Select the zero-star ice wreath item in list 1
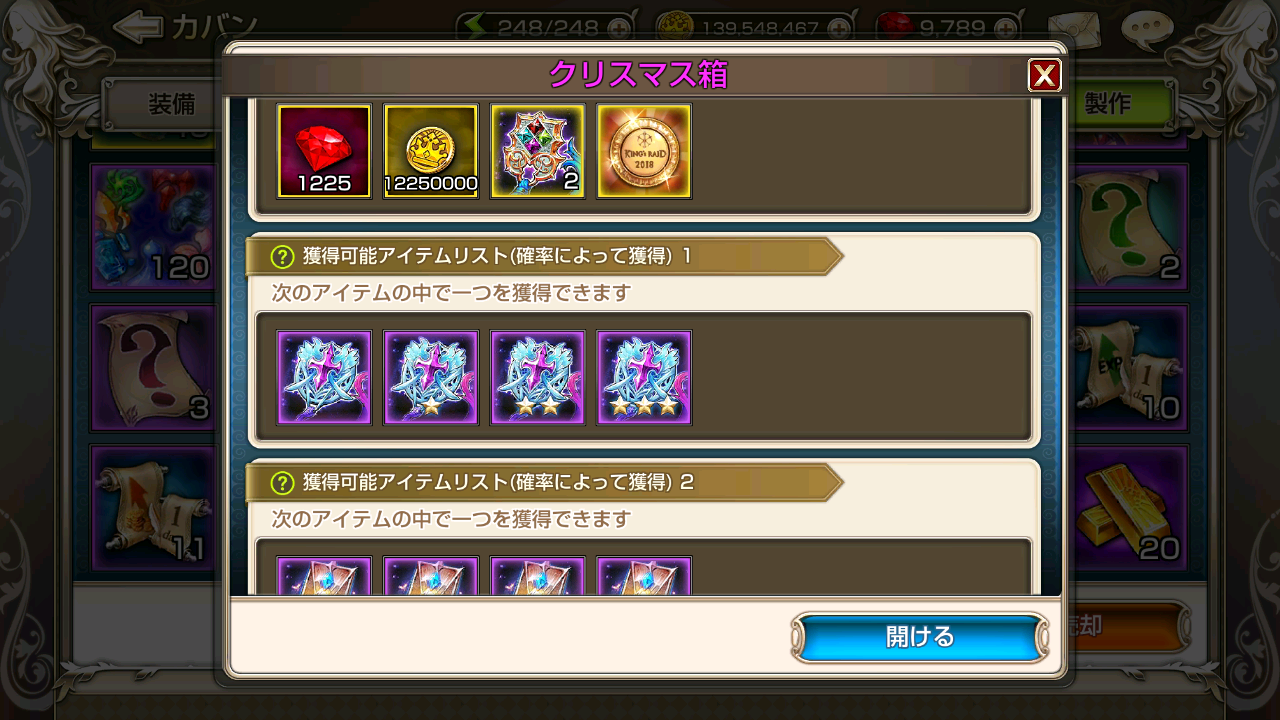The height and width of the screenshot is (720, 1280). click(324, 378)
